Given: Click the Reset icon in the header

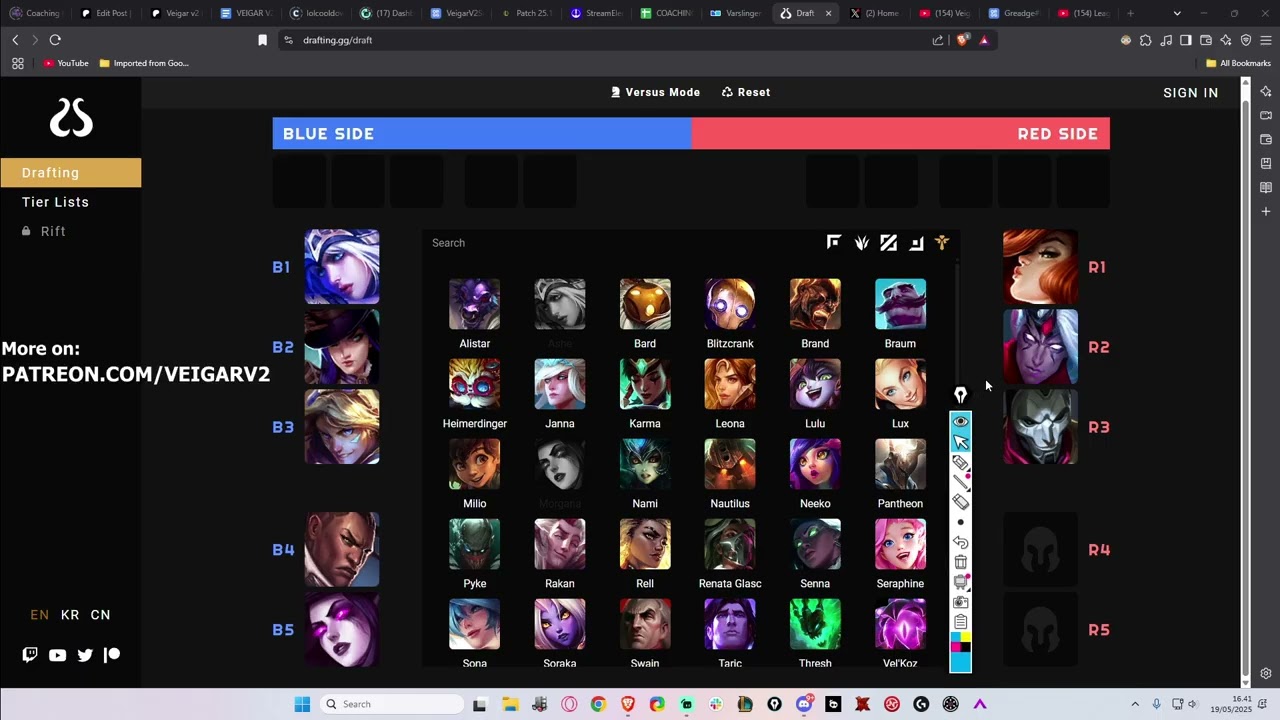Looking at the screenshot, I should [727, 92].
